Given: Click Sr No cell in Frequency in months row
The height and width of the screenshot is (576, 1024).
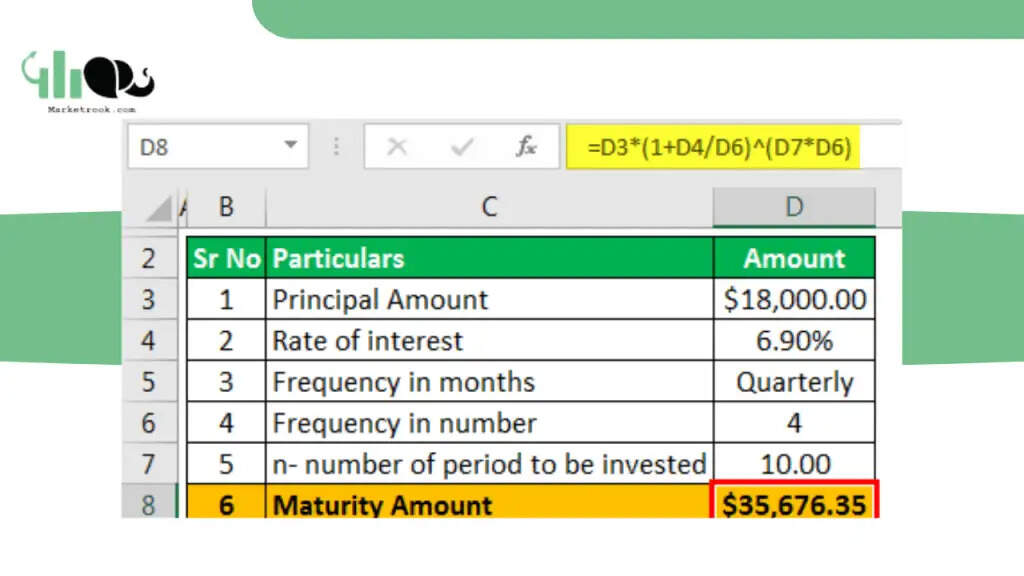Looking at the screenshot, I should (227, 382).
